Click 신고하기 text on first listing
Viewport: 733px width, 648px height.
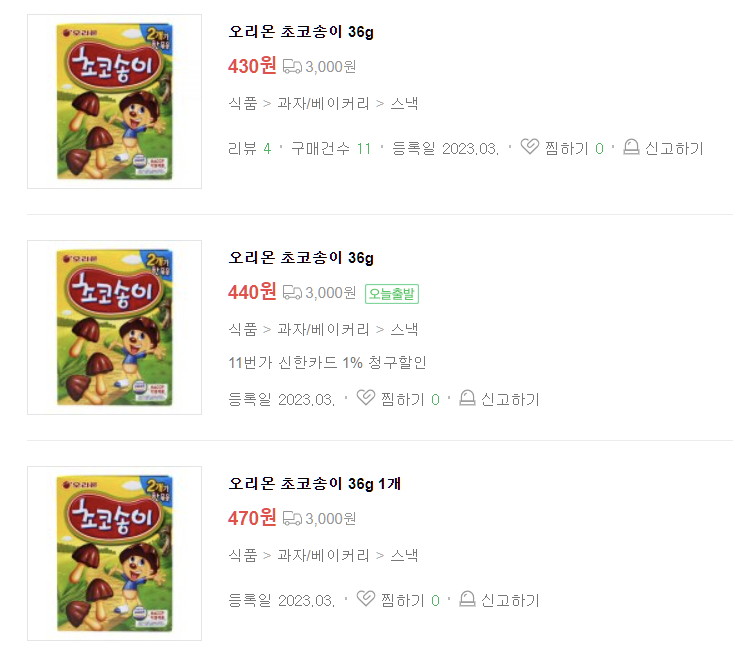pos(674,148)
